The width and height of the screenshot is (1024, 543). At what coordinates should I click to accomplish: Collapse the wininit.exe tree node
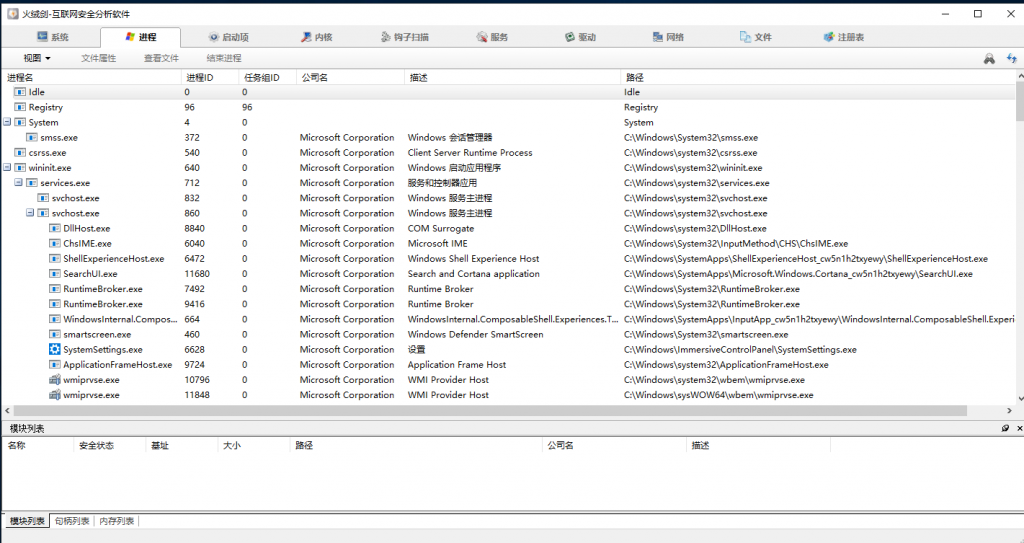[x=7, y=167]
